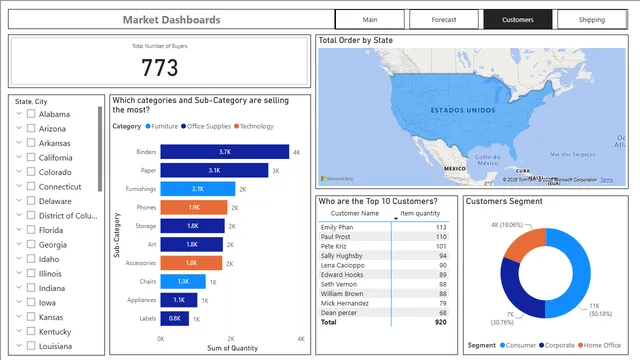Go to the Shipping tab

591,20
